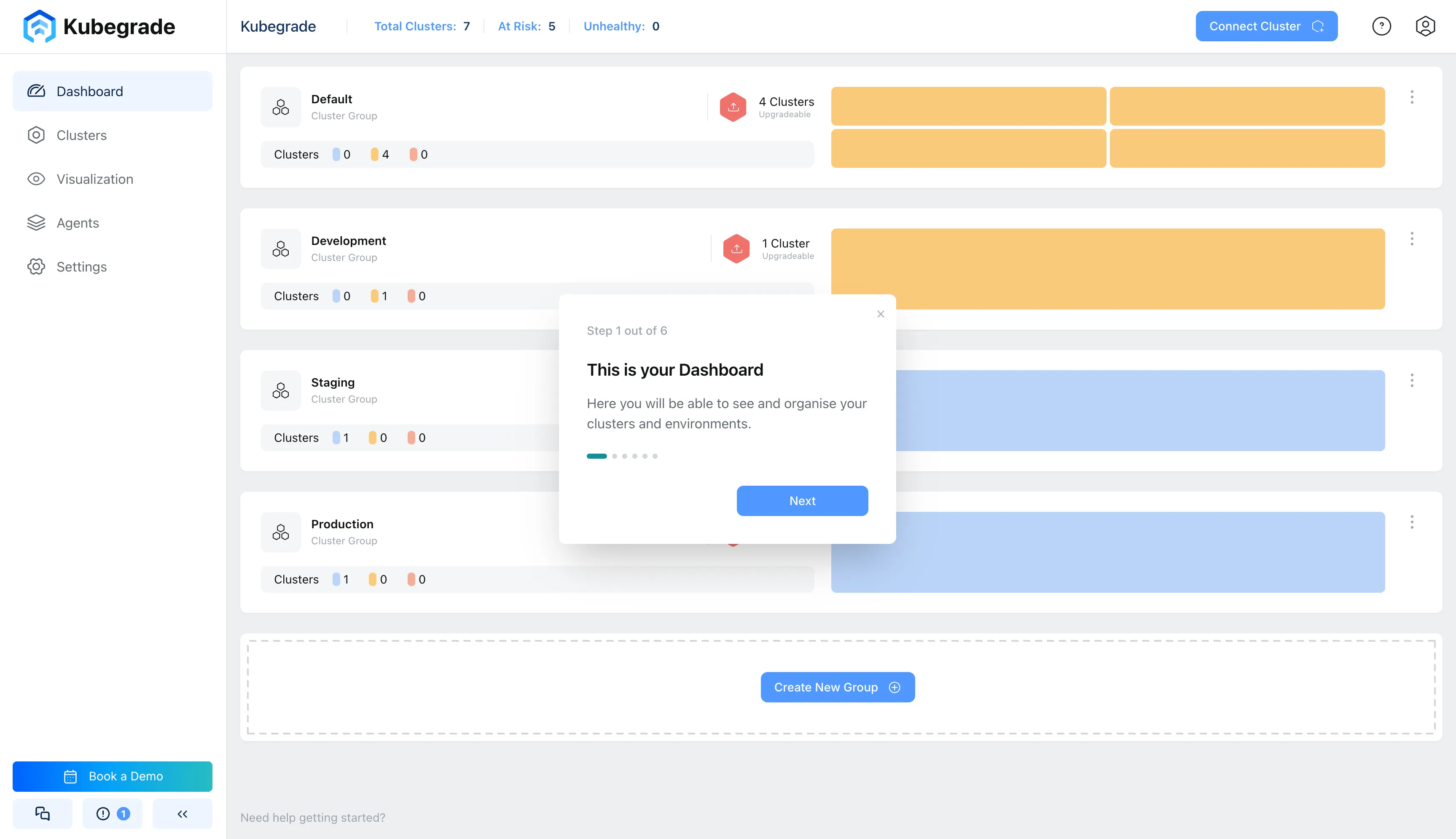Image resolution: width=1456 pixels, height=839 pixels.
Task: Click the Unhealthy: 0 stat
Action: 621,26
